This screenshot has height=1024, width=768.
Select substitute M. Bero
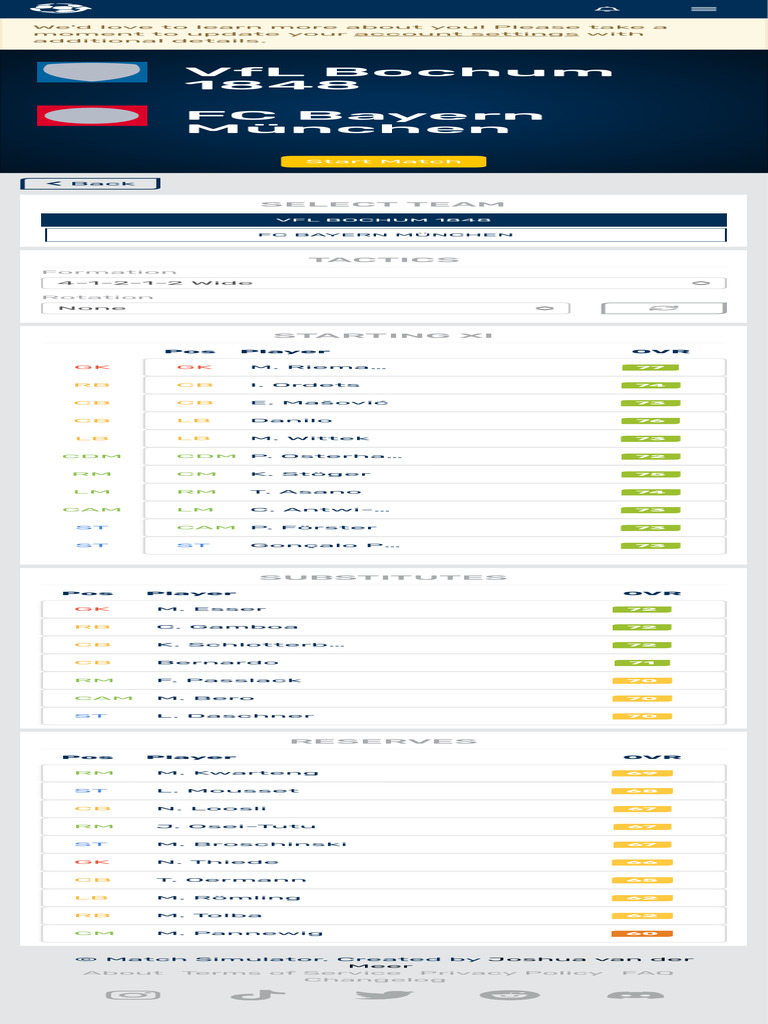384,698
